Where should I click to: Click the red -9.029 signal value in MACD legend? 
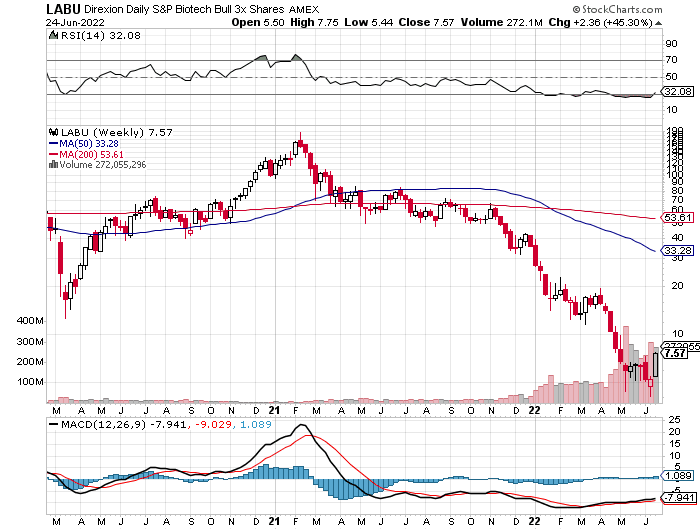[212, 424]
